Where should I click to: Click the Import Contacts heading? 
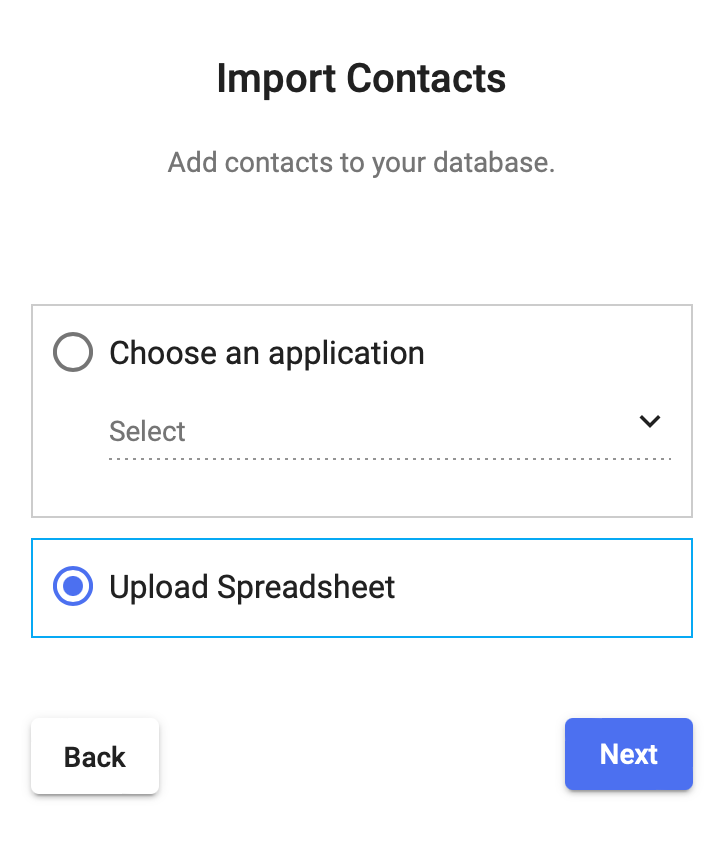coord(361,78)
